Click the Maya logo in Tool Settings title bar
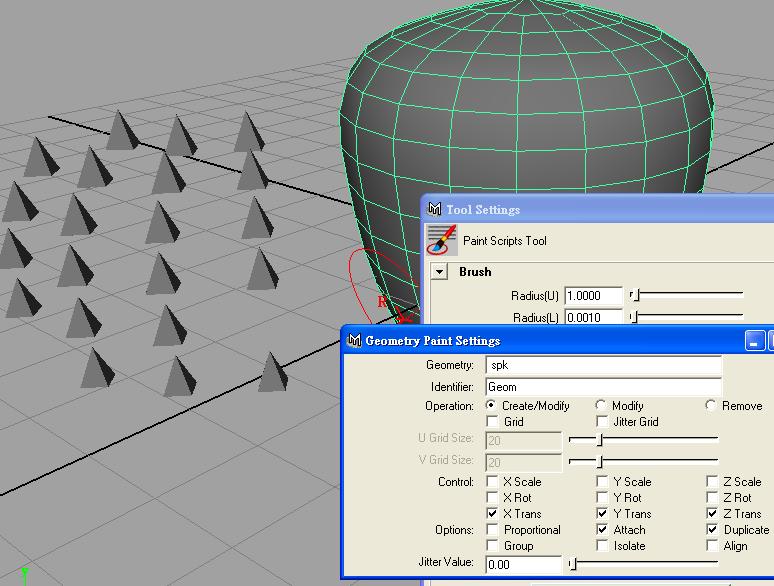774x586 pixels. tap(434, 209)
